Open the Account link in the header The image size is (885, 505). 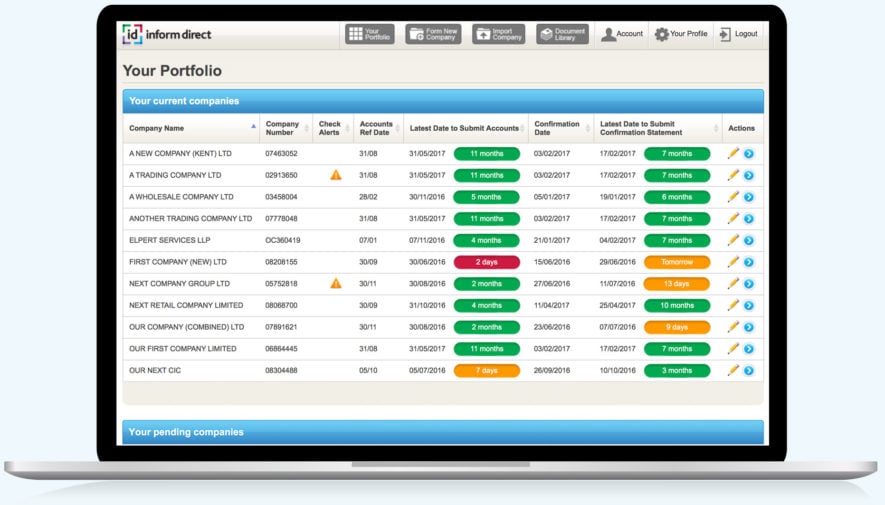pos(622,34)
